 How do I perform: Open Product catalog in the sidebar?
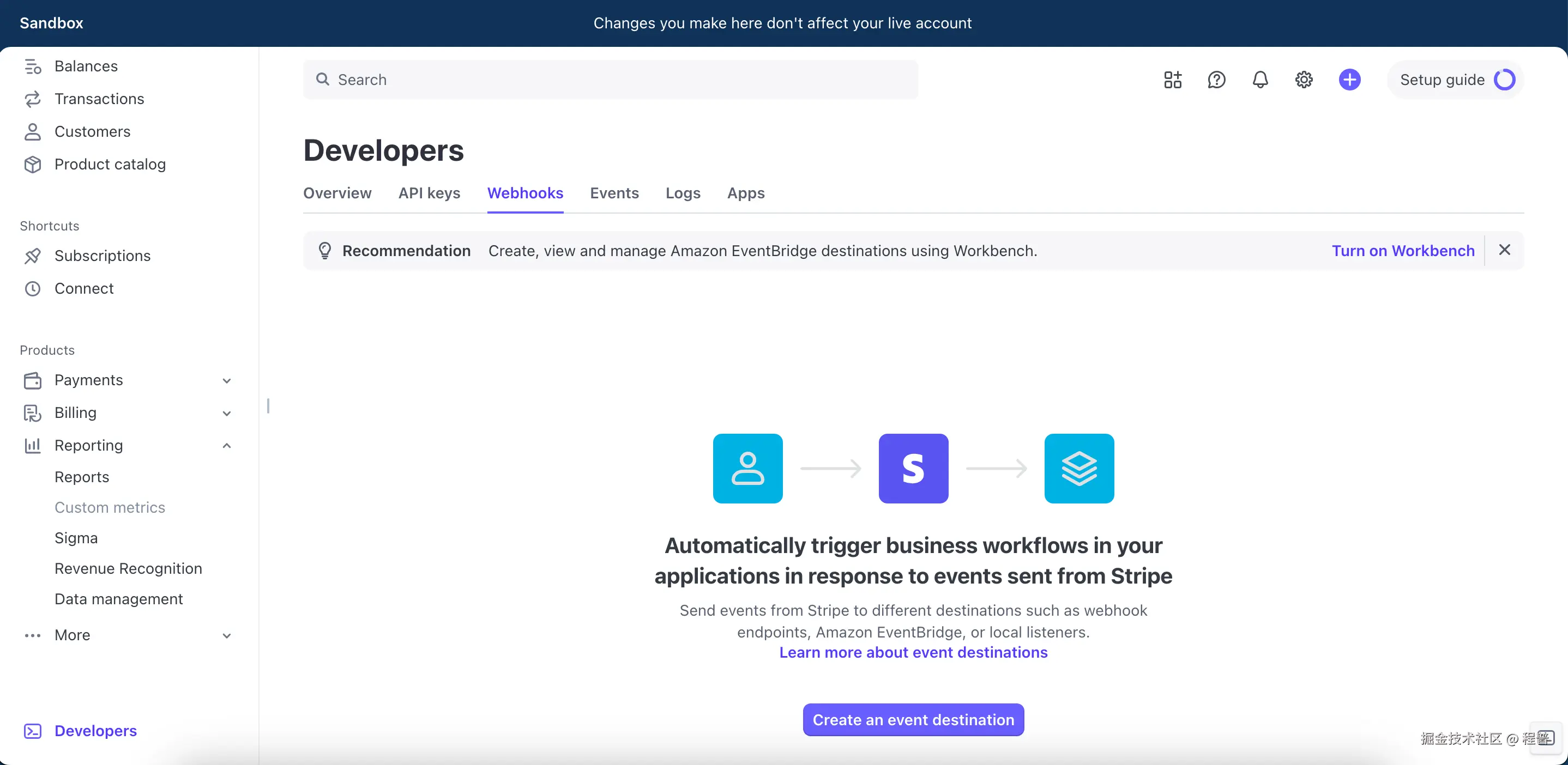point(110,165)
